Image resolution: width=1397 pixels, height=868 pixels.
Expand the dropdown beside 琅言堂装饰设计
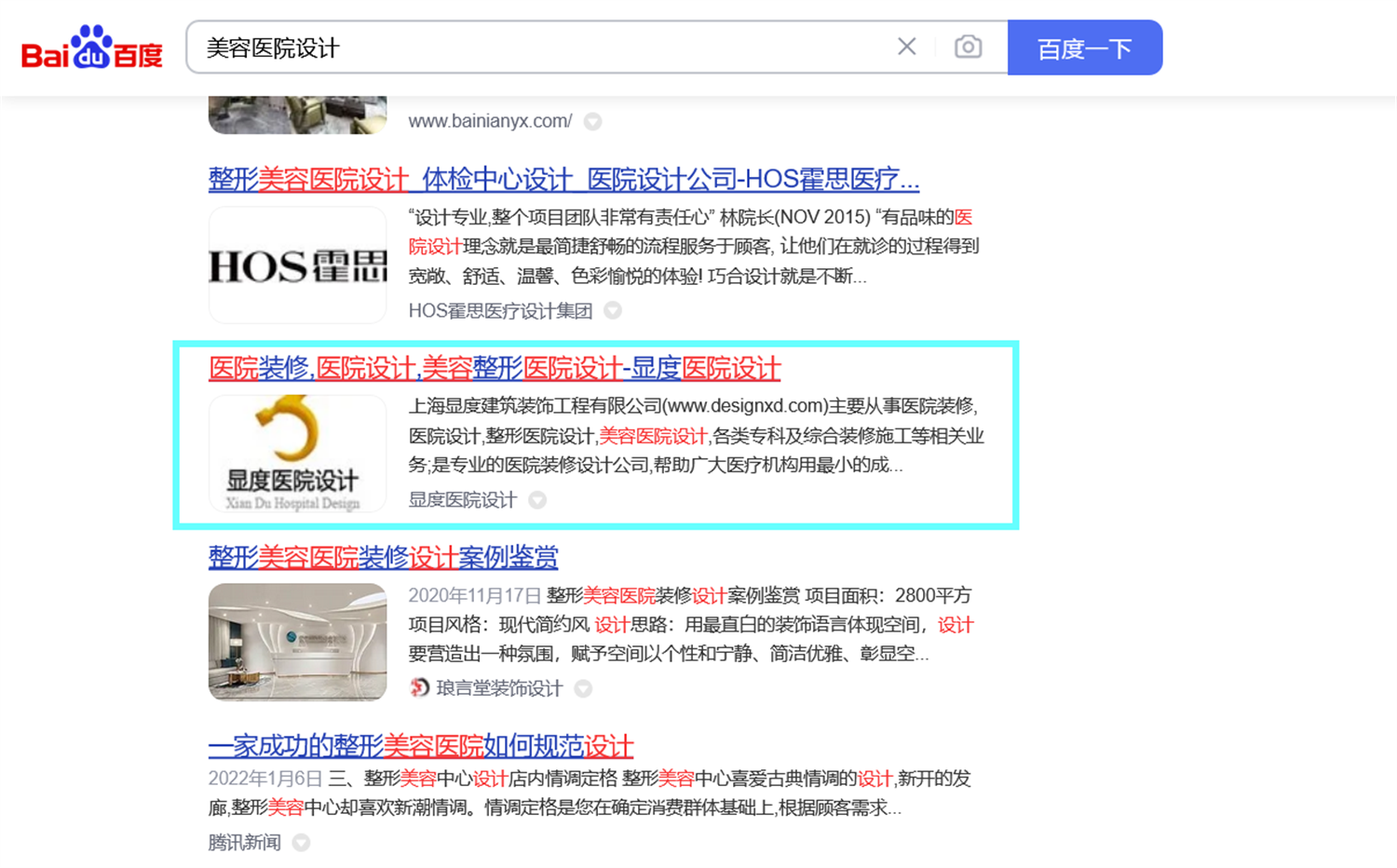583,689
